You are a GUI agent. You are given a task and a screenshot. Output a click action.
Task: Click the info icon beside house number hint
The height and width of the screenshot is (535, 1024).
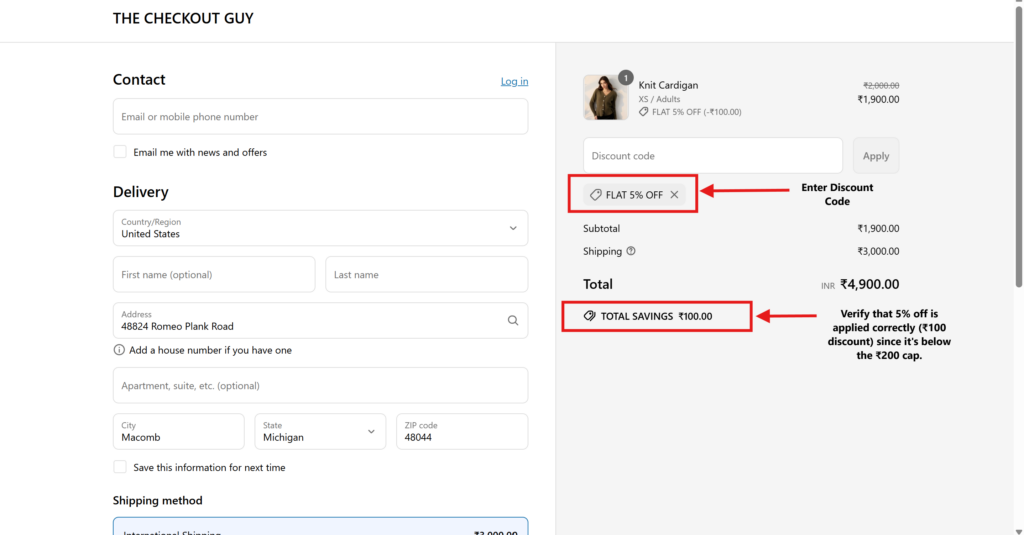click(x=119, y=350)
